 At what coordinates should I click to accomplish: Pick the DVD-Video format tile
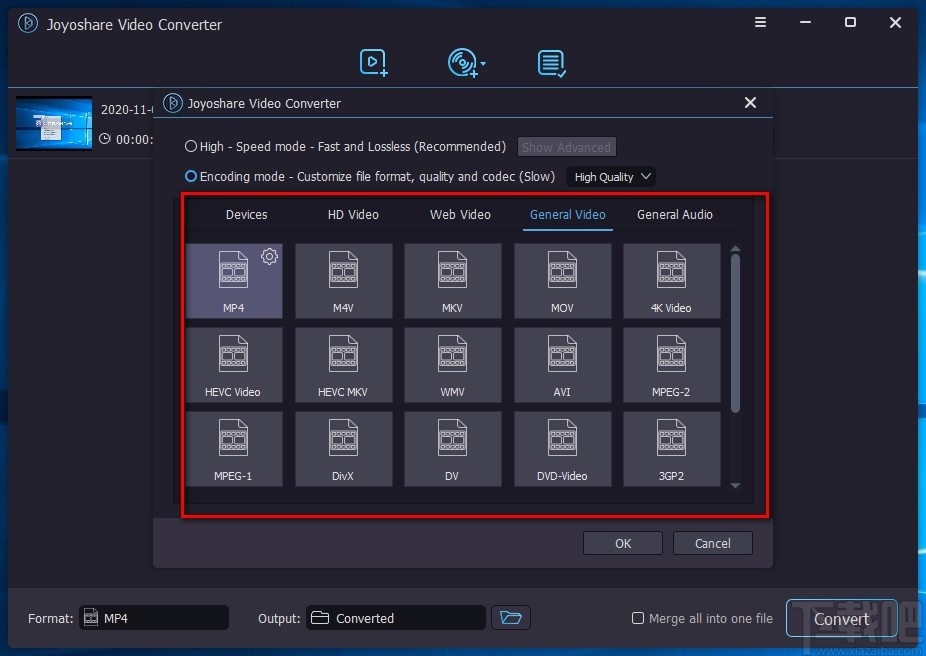click(562, 449)
